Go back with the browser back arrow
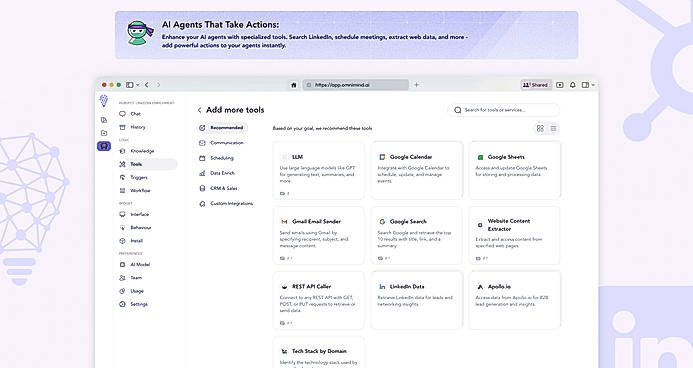The height and width of the screenshot is (368, 693). tap(147, 85)
